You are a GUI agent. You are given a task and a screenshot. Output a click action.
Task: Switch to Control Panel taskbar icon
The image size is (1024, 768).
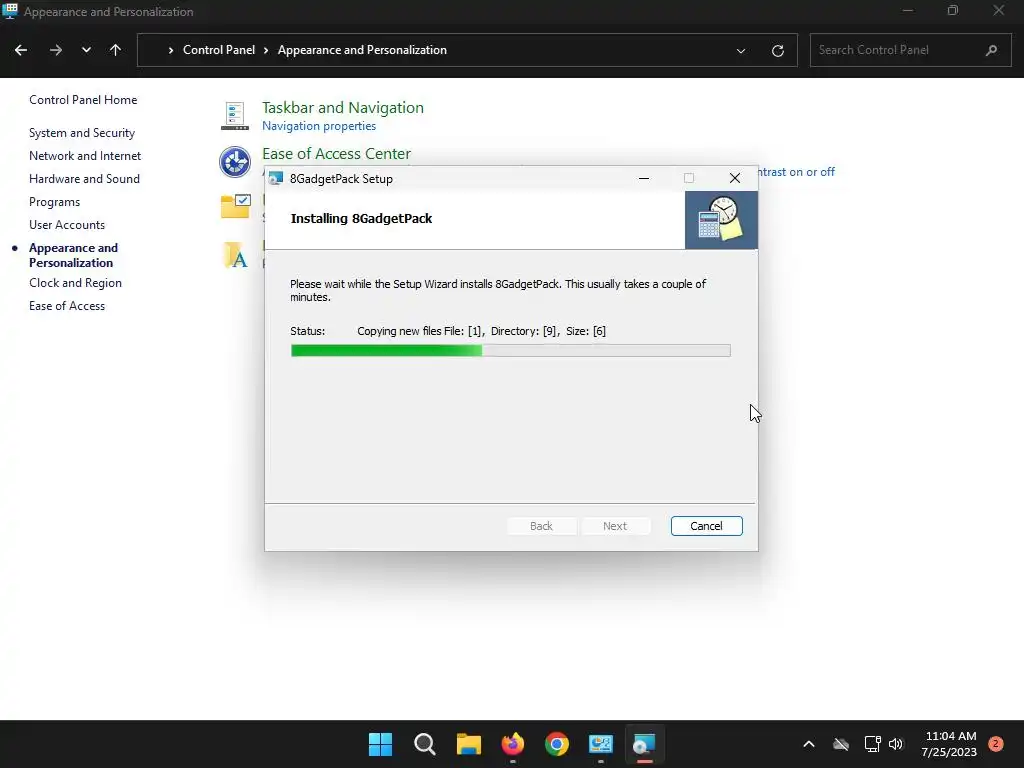[601, 744]
